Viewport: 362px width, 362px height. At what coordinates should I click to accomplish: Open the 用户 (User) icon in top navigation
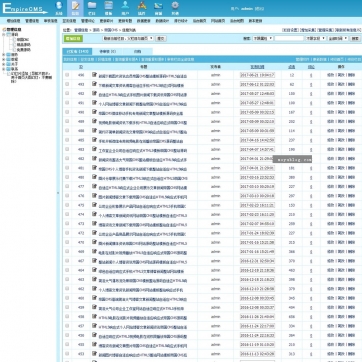(x=125, y=8)
